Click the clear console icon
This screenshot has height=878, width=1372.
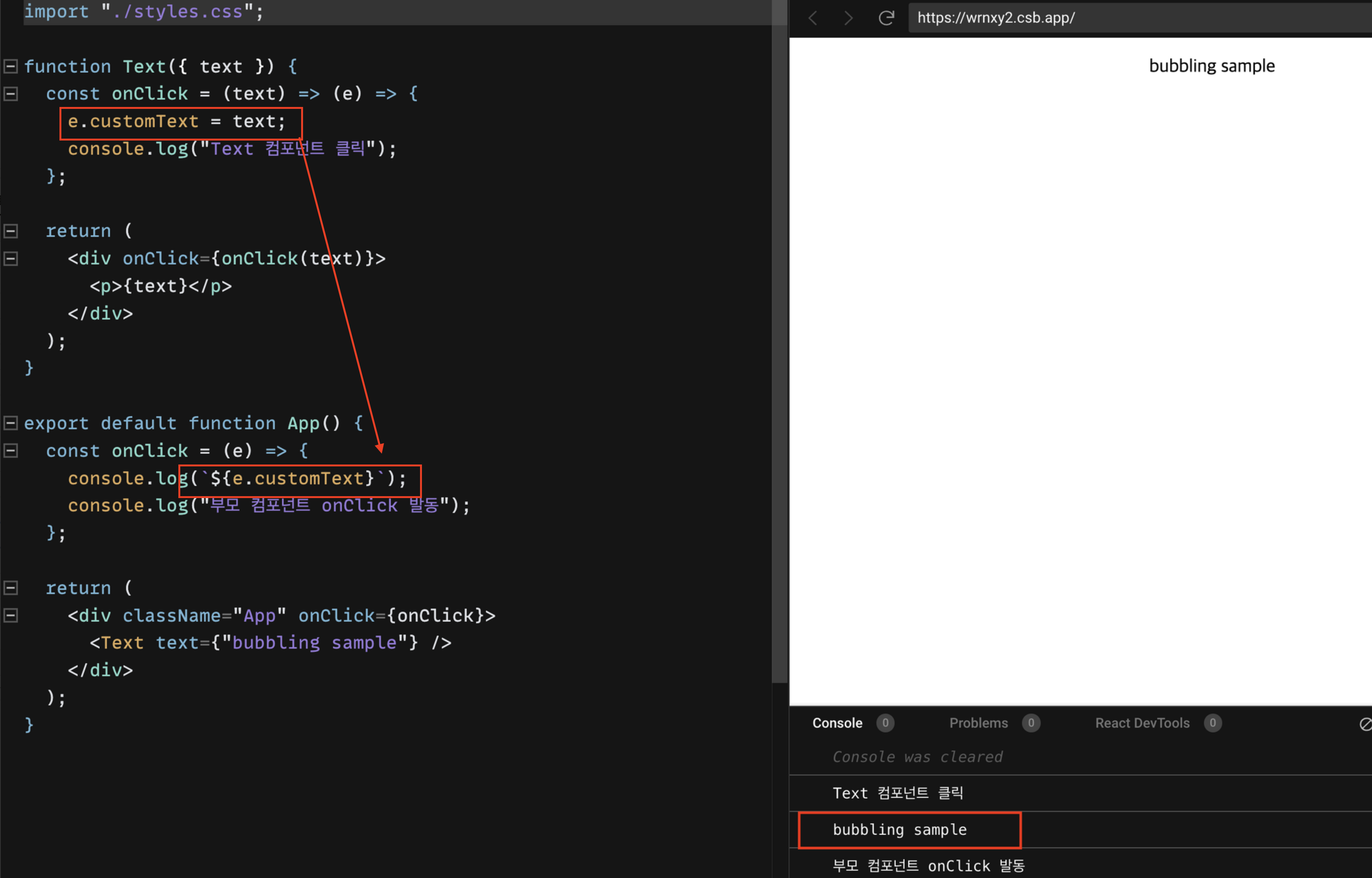[1366, 724]
